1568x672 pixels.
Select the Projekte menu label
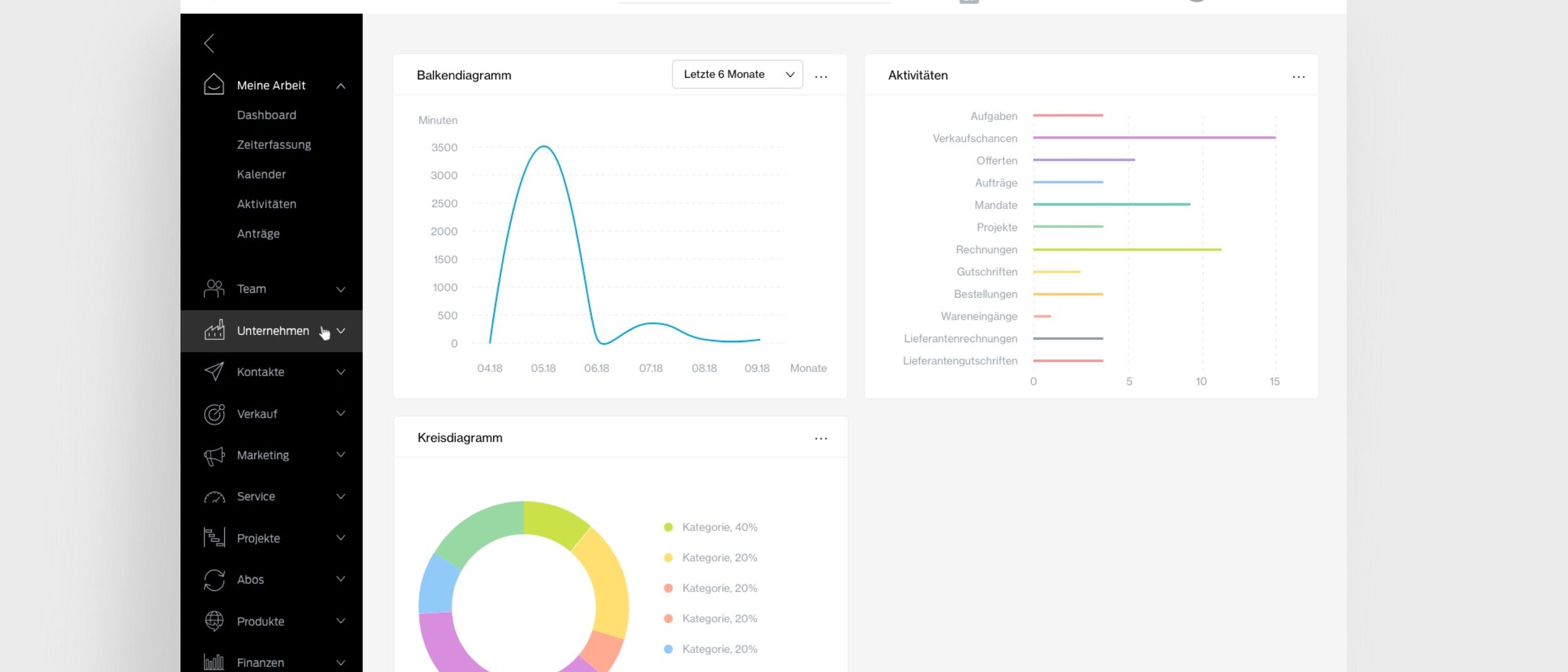click(258, 538)
